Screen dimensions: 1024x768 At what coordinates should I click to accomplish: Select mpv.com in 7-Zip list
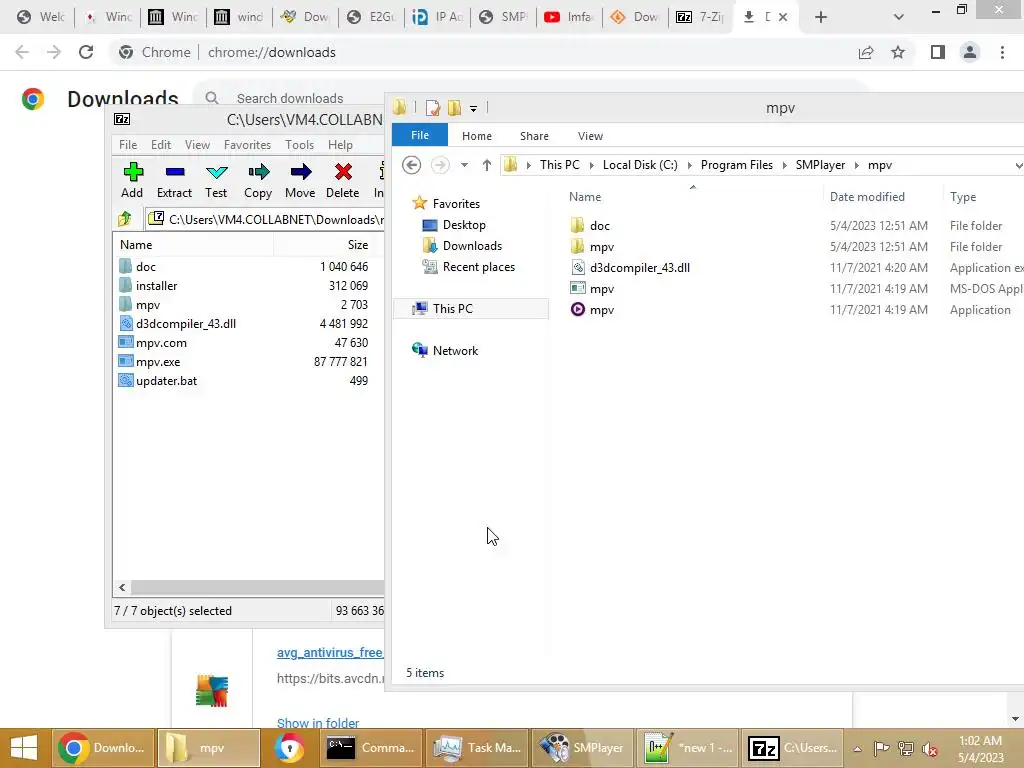click(161, 342)
